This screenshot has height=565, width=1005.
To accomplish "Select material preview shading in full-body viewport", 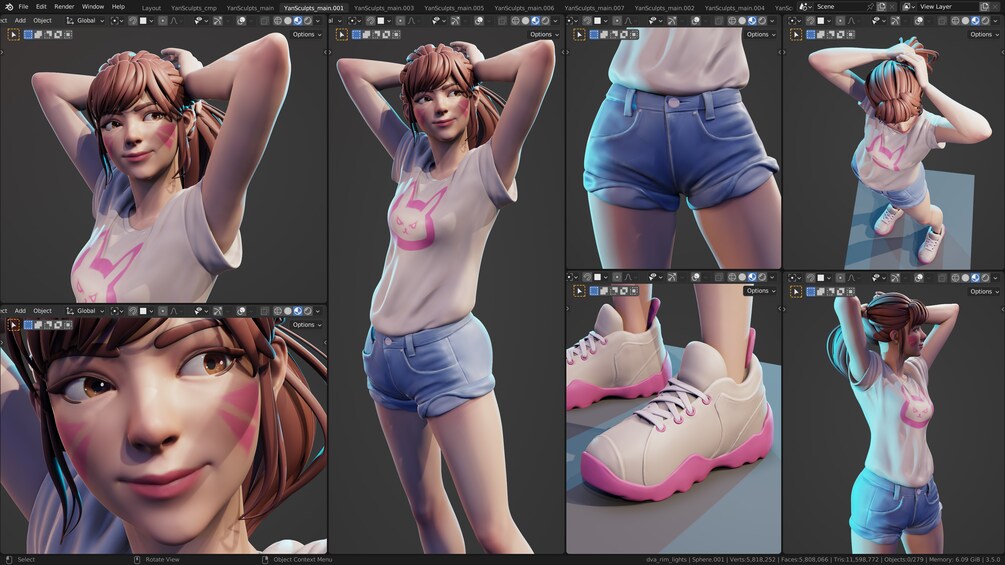I will 535,20.
